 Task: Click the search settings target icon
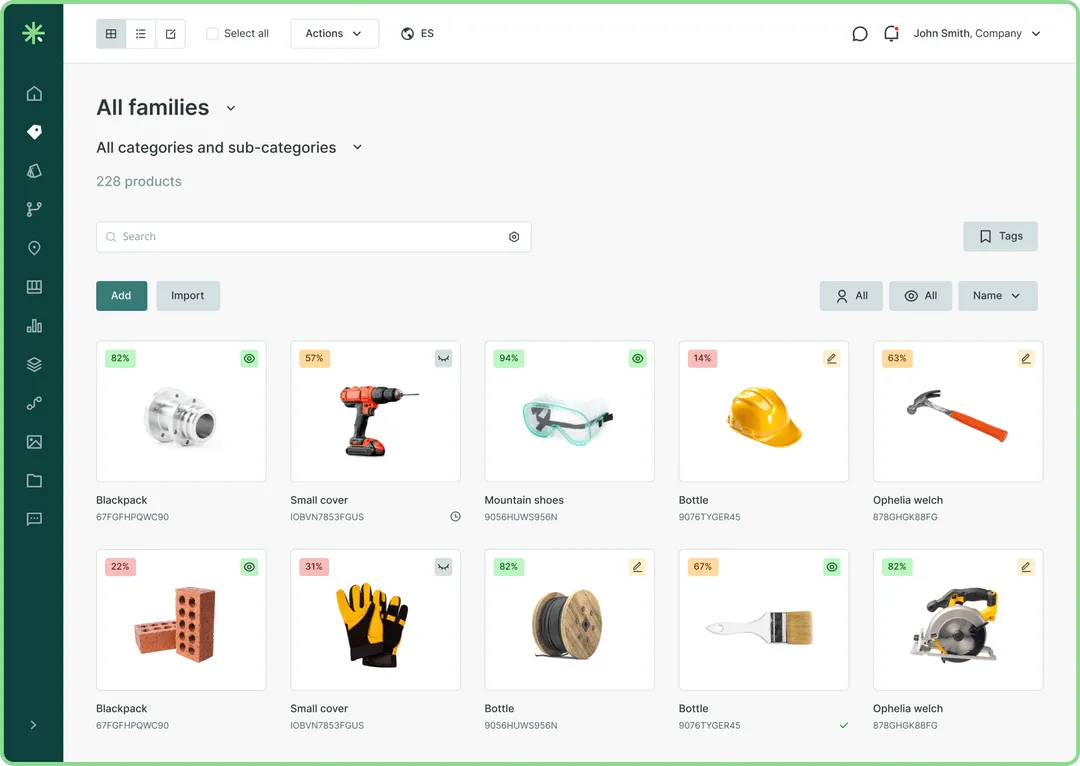(514, 237)
